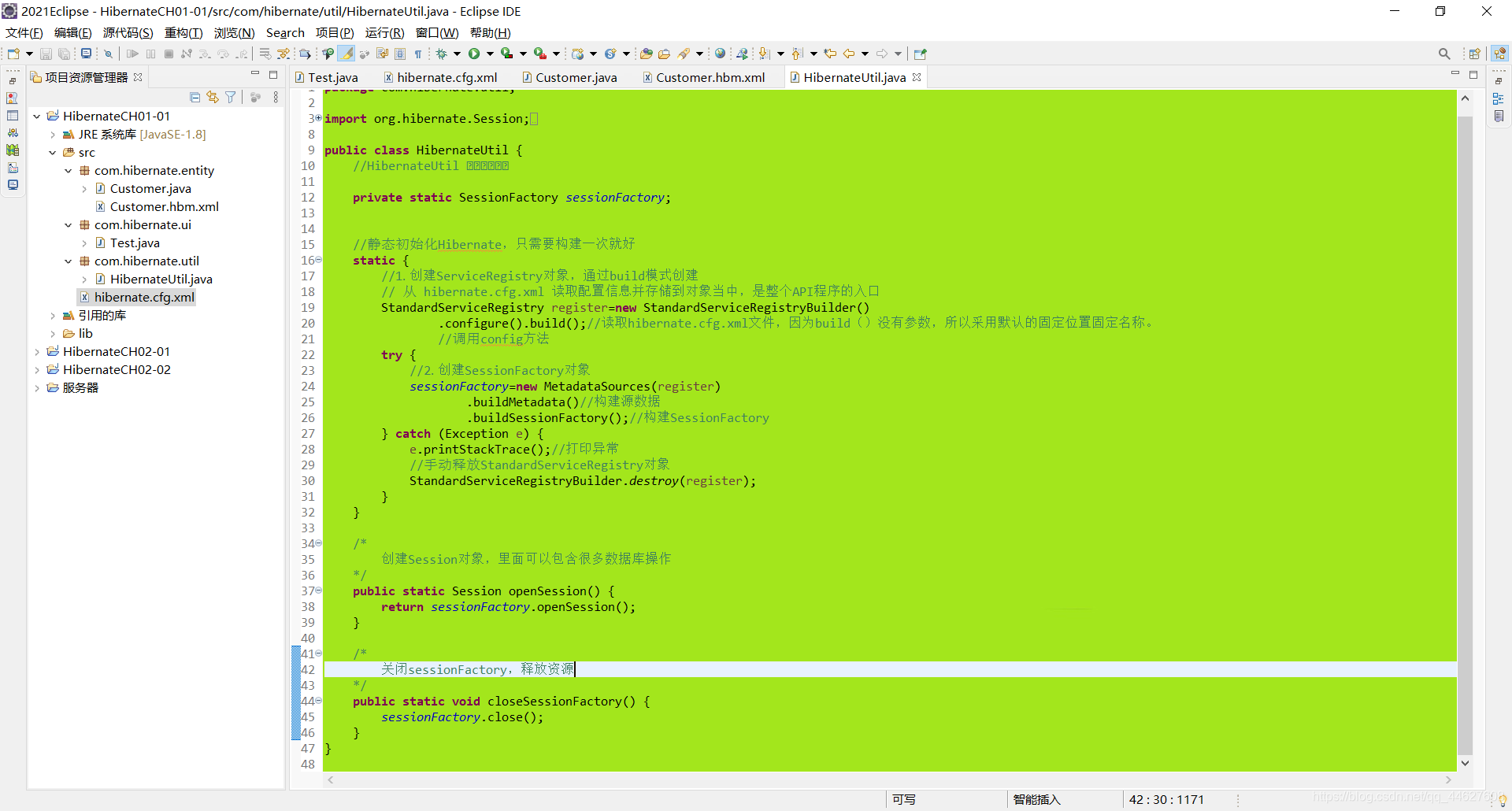Collapse code folding at line 37
Image resolution: width=1512 pixels, height=811 pixels.
coord(318,591)
